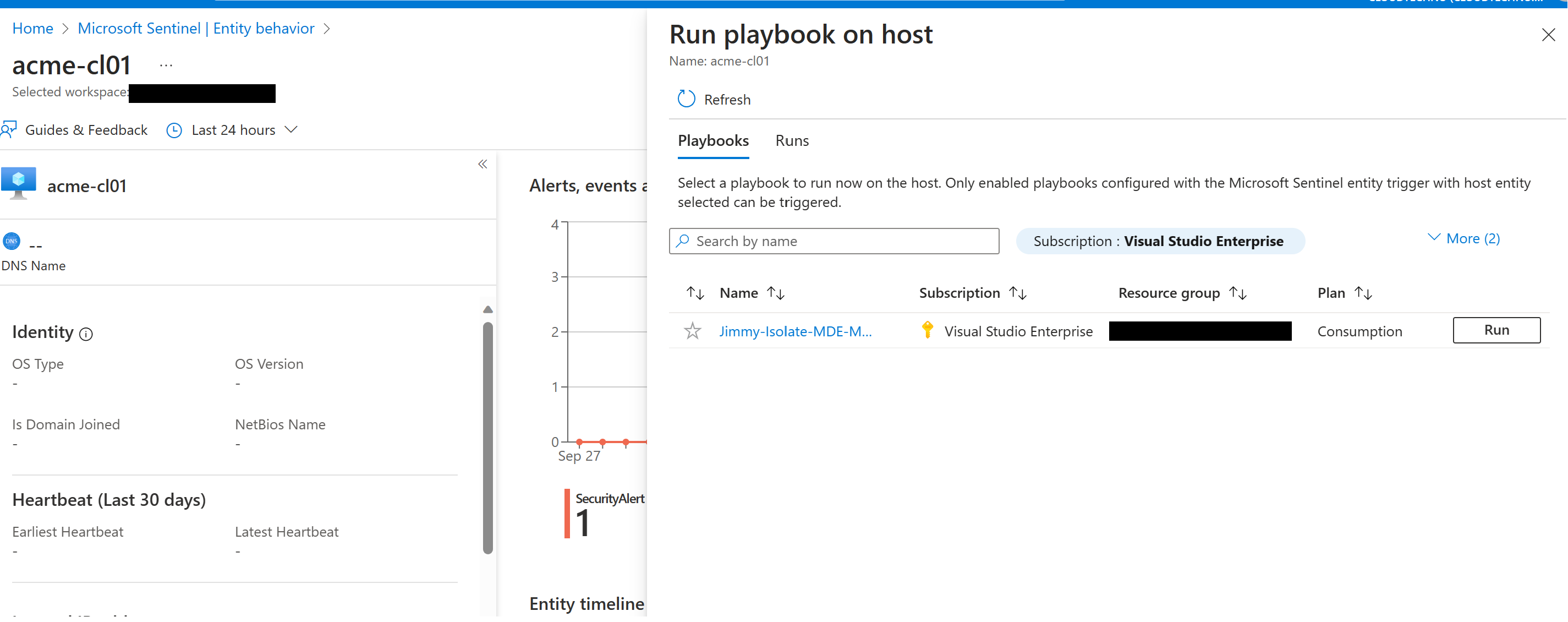Select the Playbooks tab

coord(713,140)
